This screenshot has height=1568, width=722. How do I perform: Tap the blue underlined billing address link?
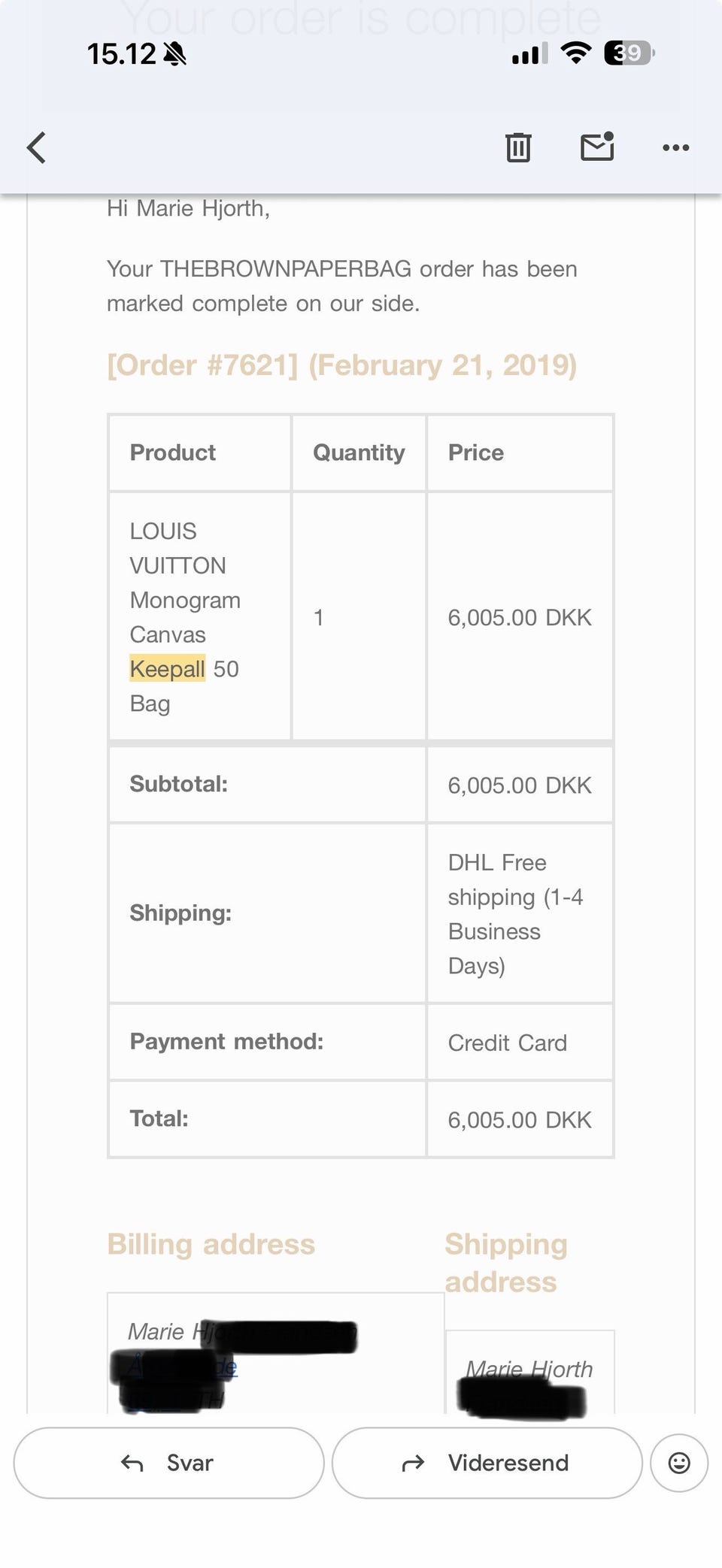click(226, 1367)
